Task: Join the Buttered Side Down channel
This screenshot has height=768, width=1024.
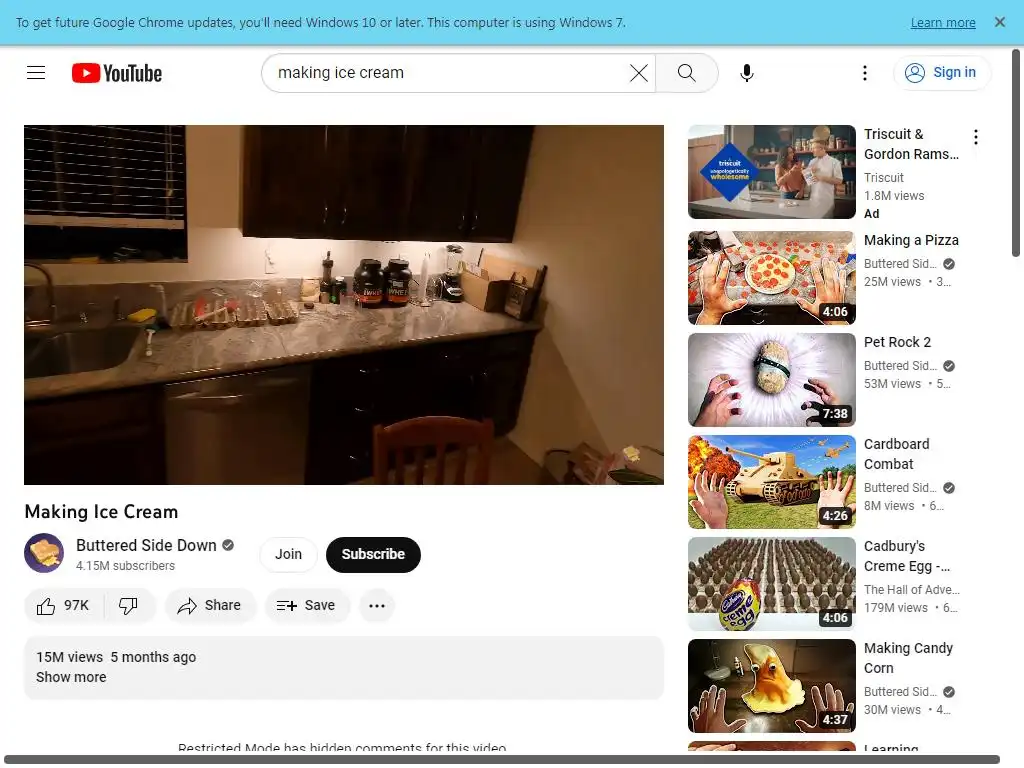Action: [x=288, y=554]
